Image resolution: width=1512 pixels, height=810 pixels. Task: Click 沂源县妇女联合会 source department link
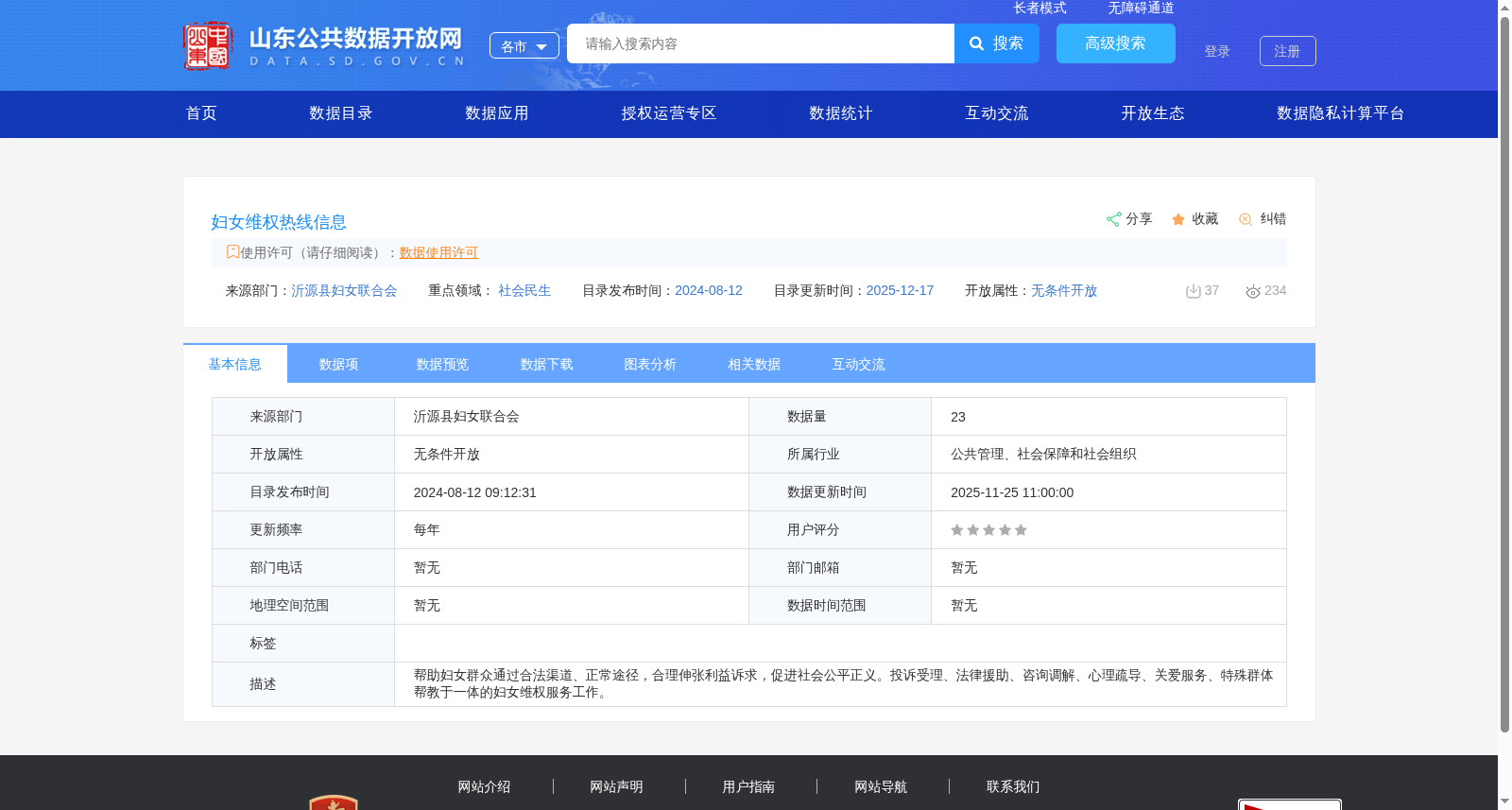344,290
